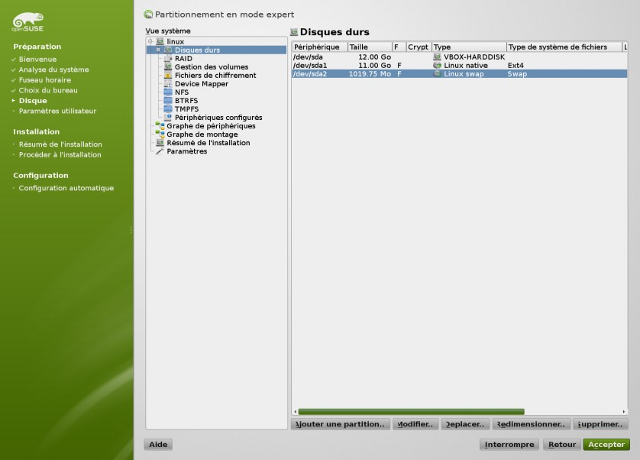
Task: Click the BTRFS folder icon
Action: (168, 101)
